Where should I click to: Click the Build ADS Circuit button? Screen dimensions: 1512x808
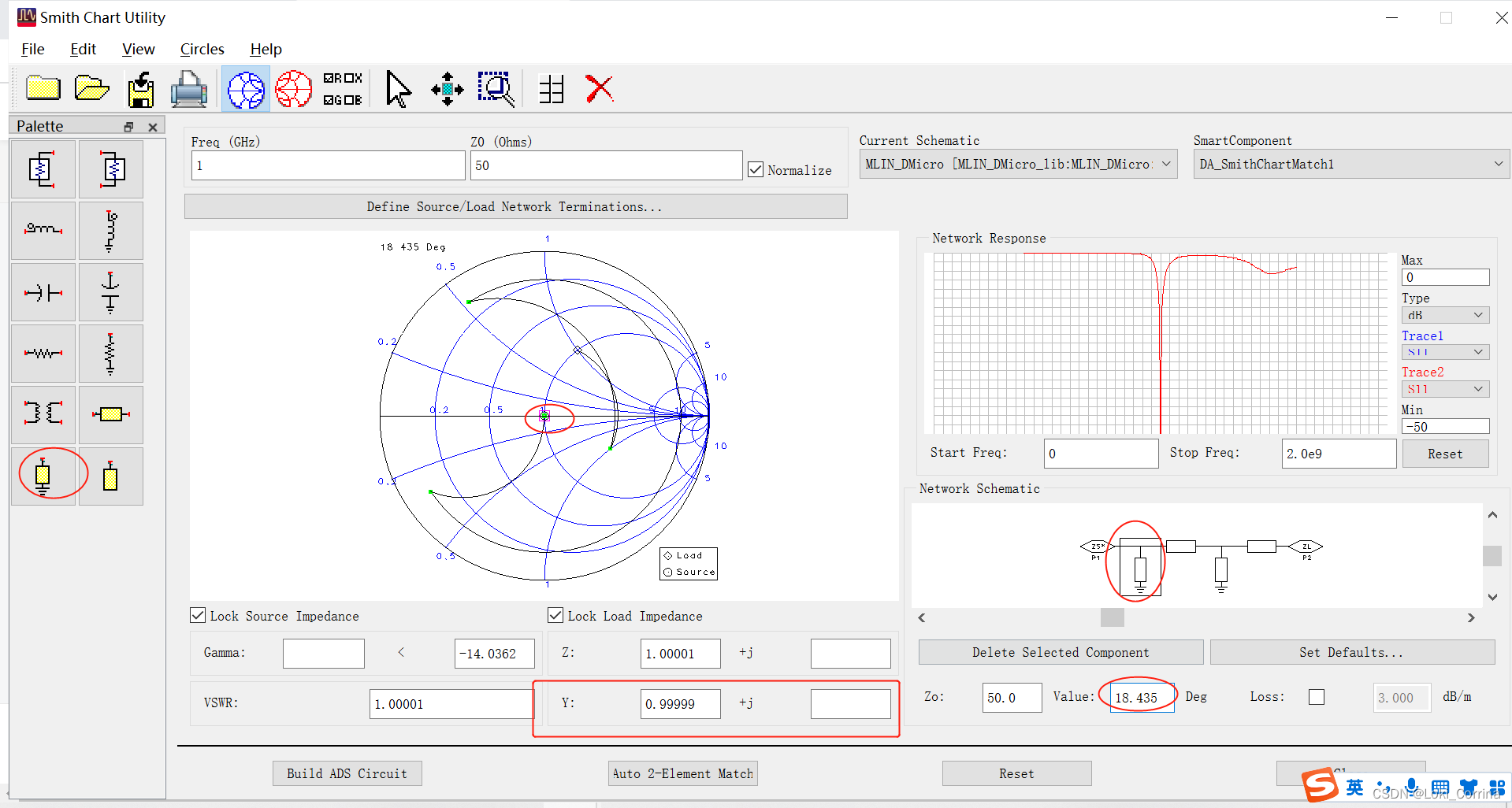[347, 773]
